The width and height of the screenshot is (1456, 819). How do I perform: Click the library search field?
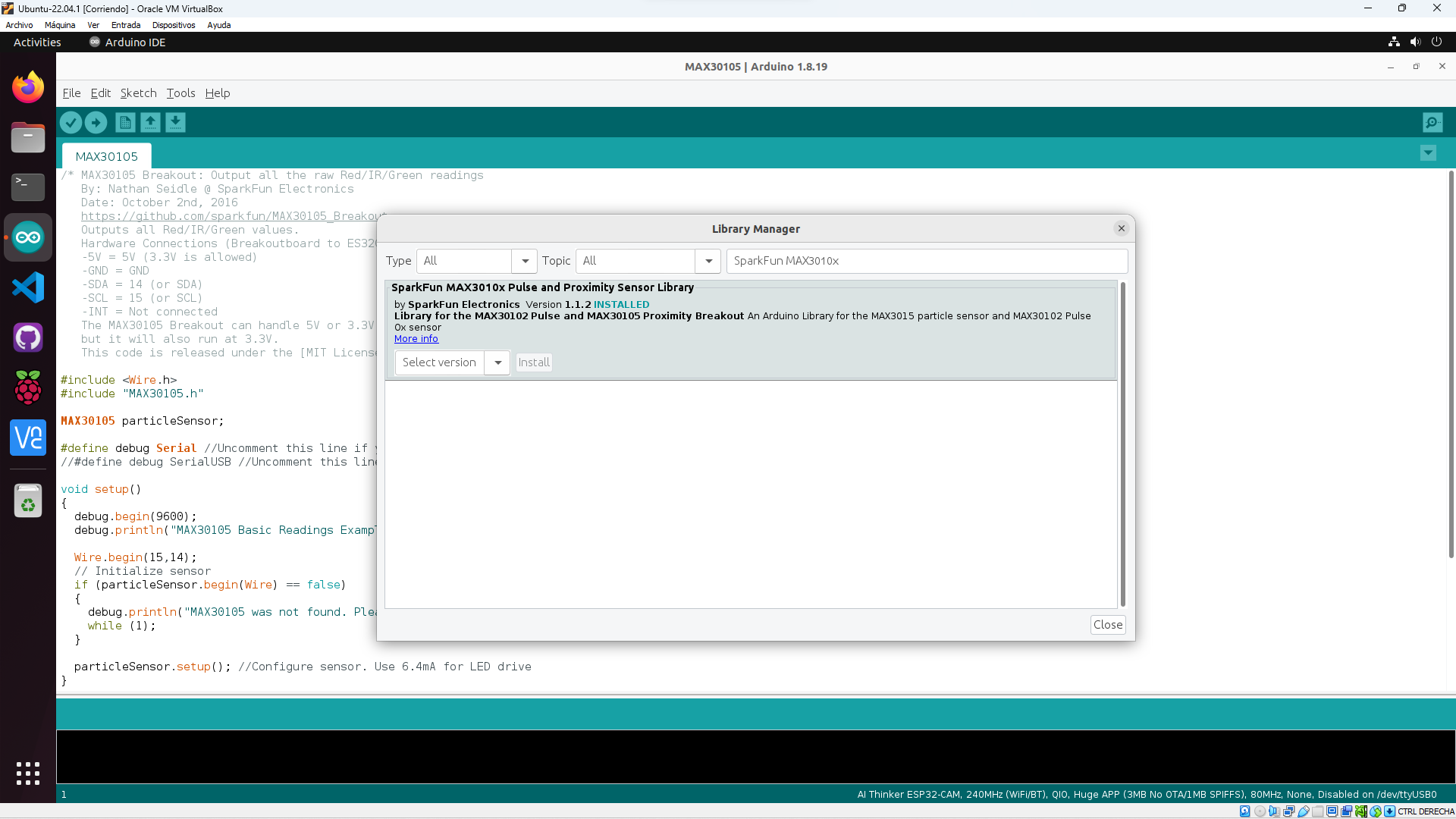927,261
